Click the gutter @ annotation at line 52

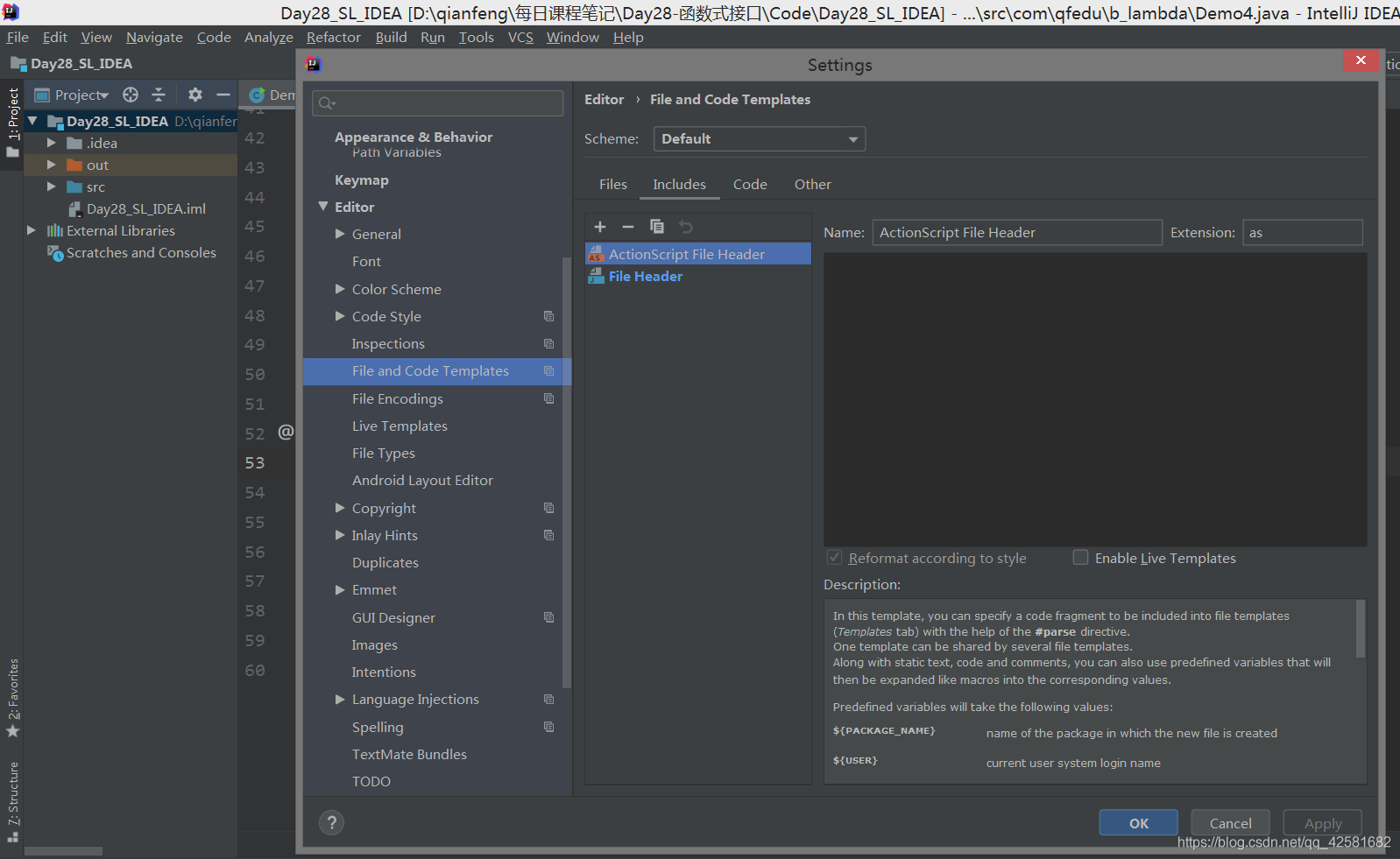286,432
